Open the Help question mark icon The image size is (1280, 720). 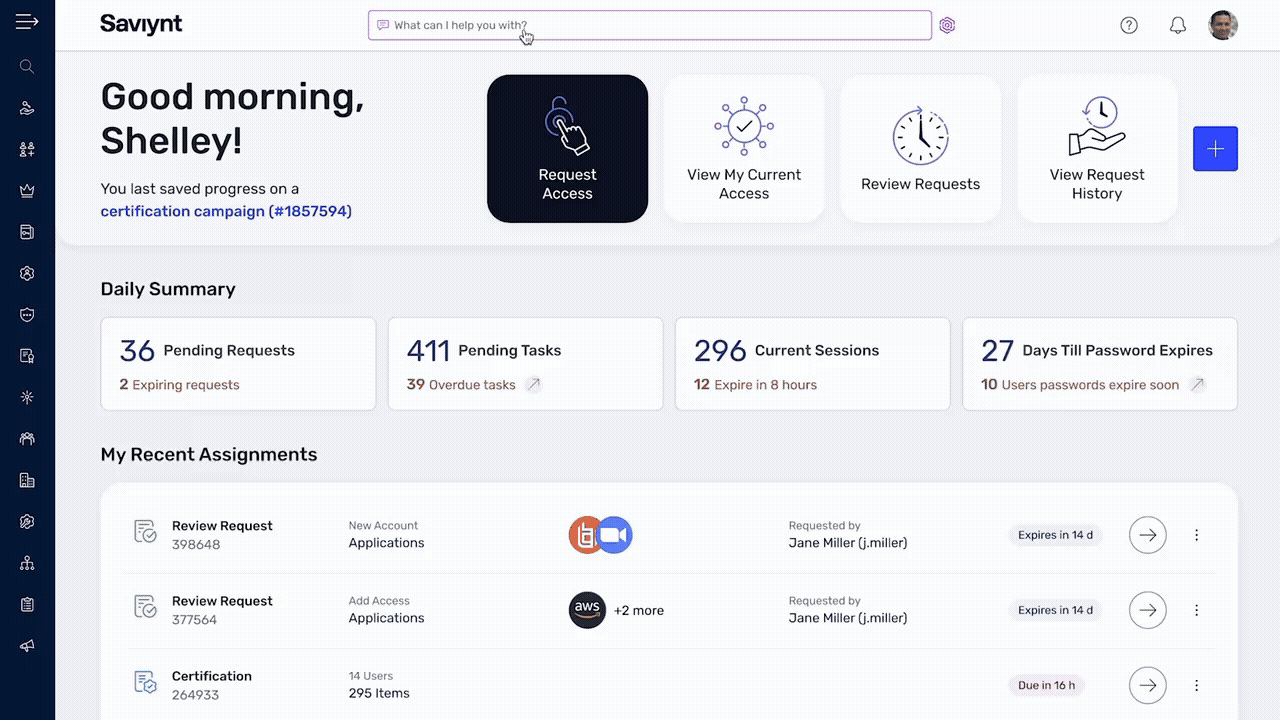[1129, 25]
